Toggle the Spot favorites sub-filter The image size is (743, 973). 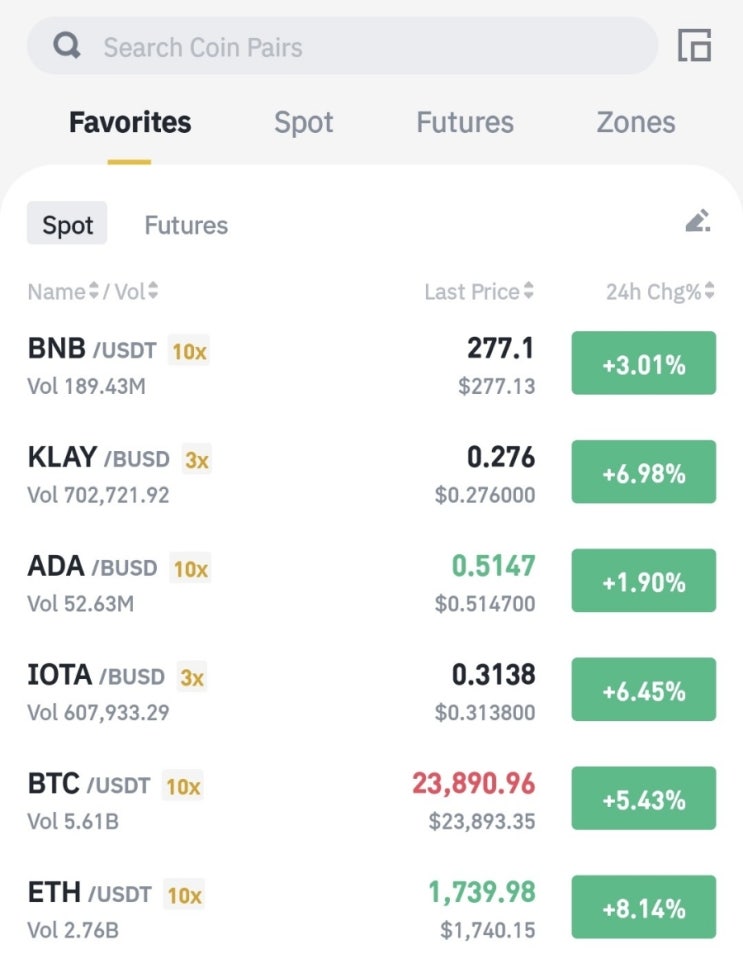[67, 223]
